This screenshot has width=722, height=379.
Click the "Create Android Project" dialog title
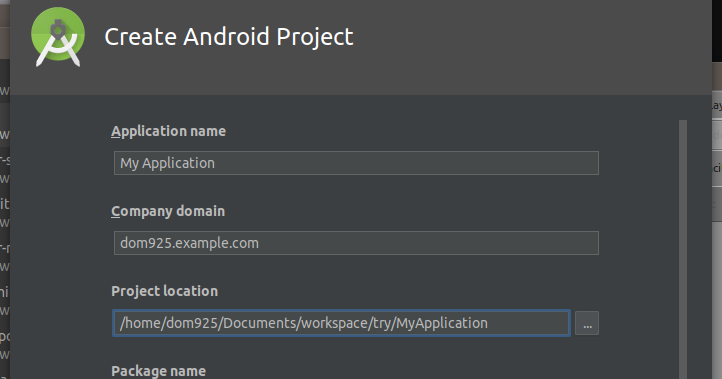click(229, 37)
